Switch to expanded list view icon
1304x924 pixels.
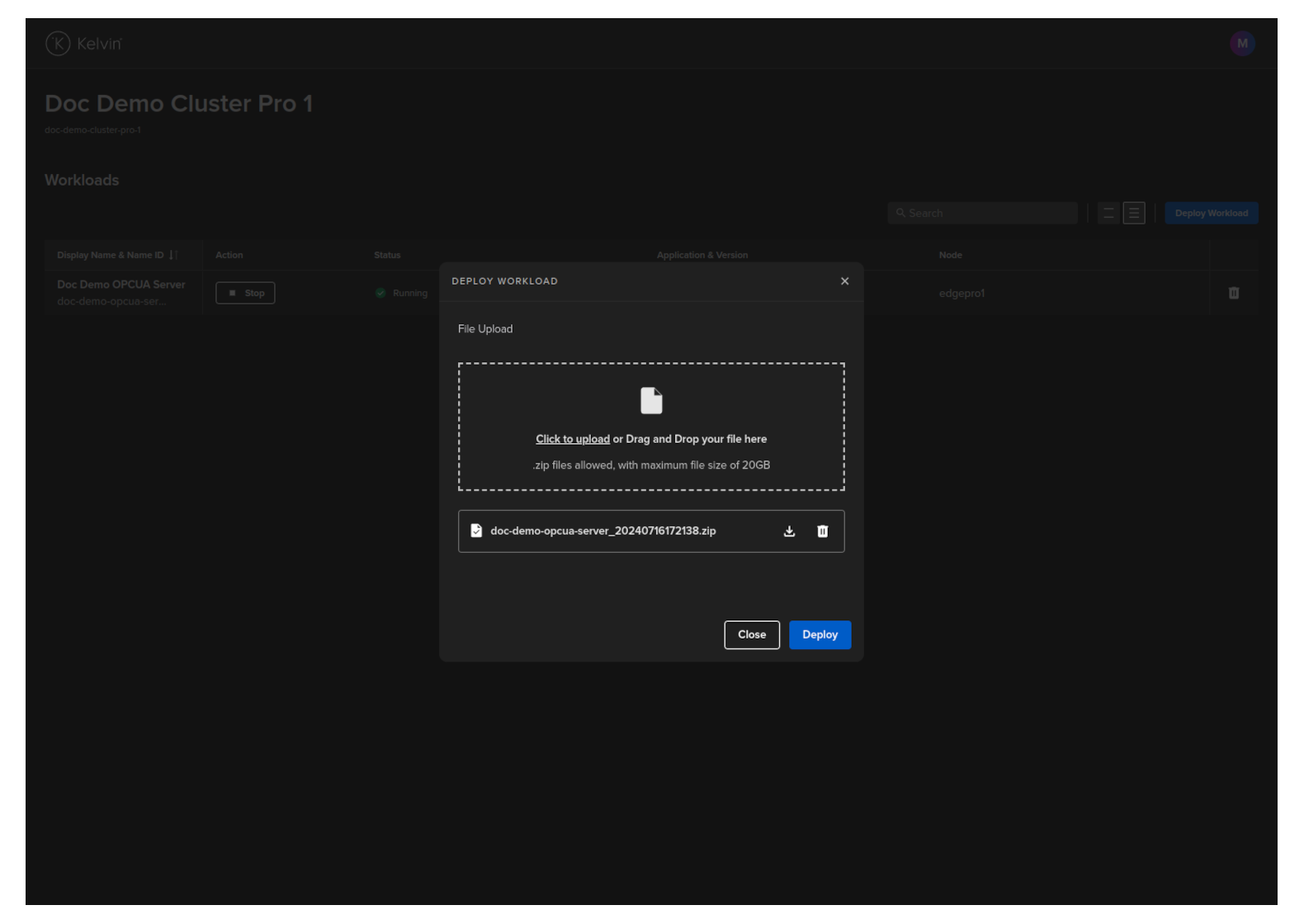(x=1134, y=213)
